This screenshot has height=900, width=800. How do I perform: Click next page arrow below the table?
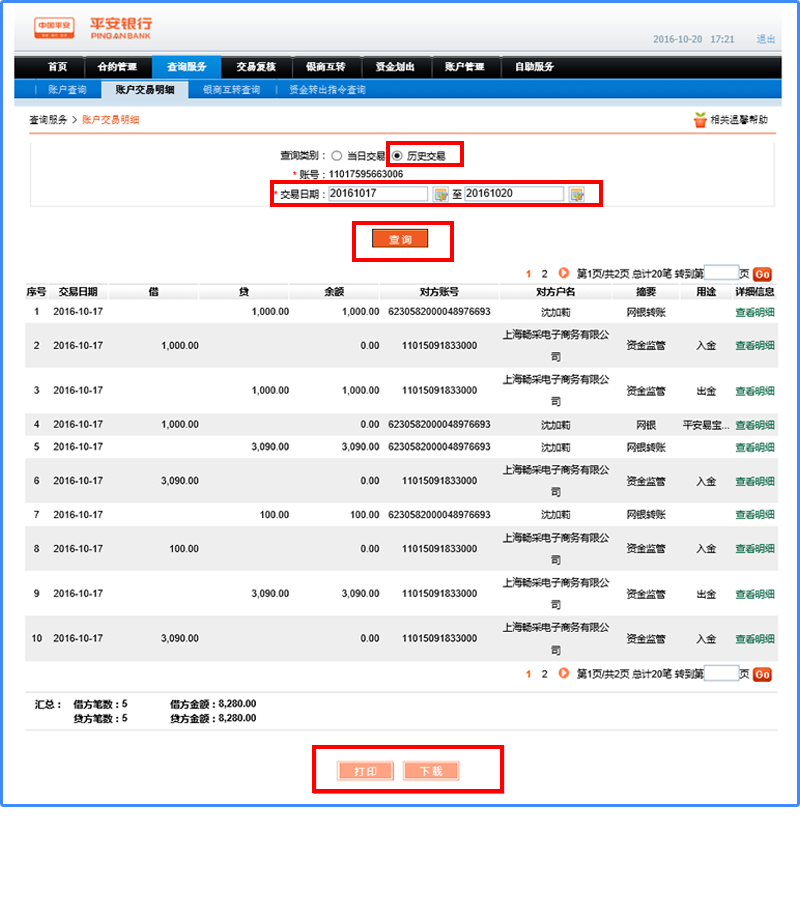tap(563, 674)
